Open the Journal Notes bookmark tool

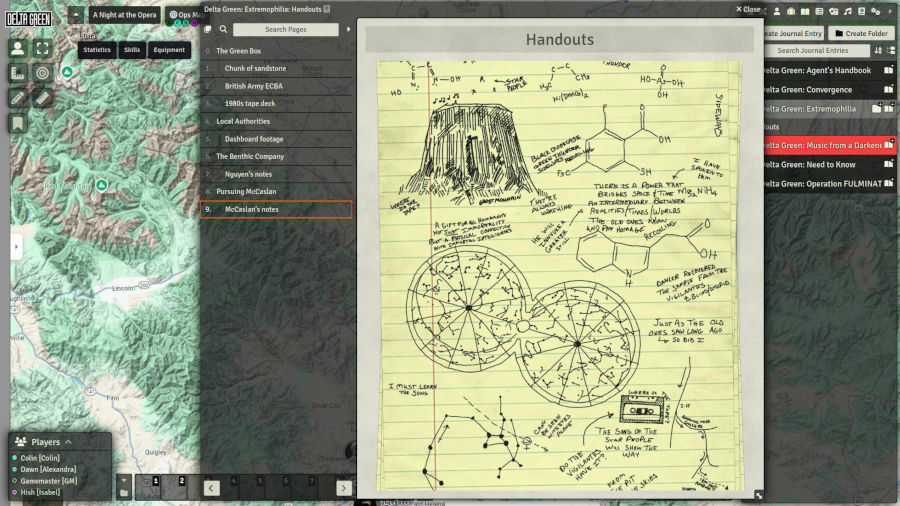(x=18, y=123)
